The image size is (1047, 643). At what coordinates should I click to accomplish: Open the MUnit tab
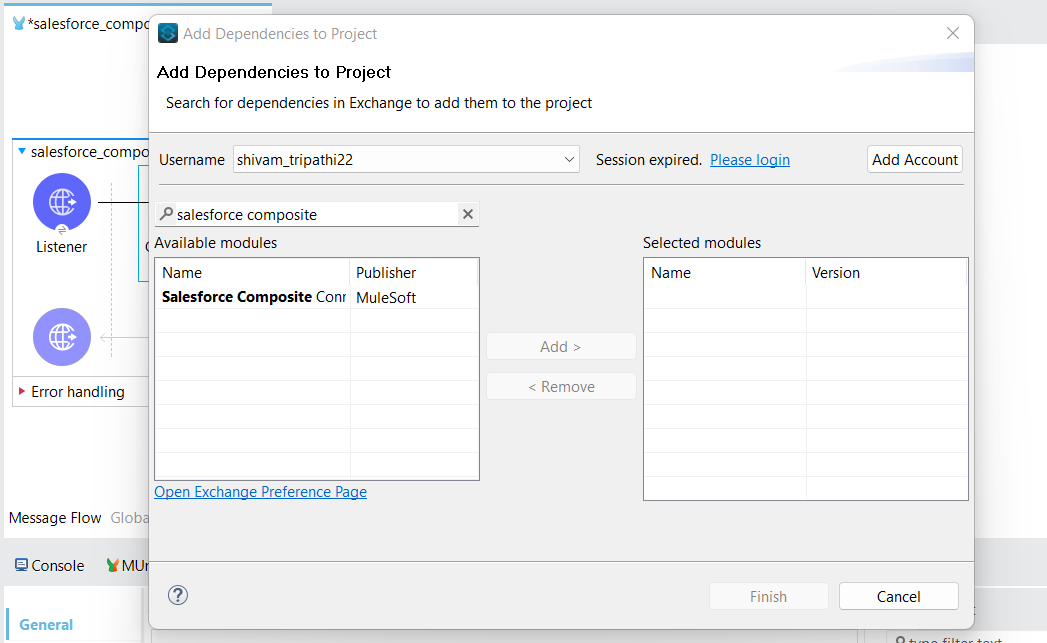(128, 566)
